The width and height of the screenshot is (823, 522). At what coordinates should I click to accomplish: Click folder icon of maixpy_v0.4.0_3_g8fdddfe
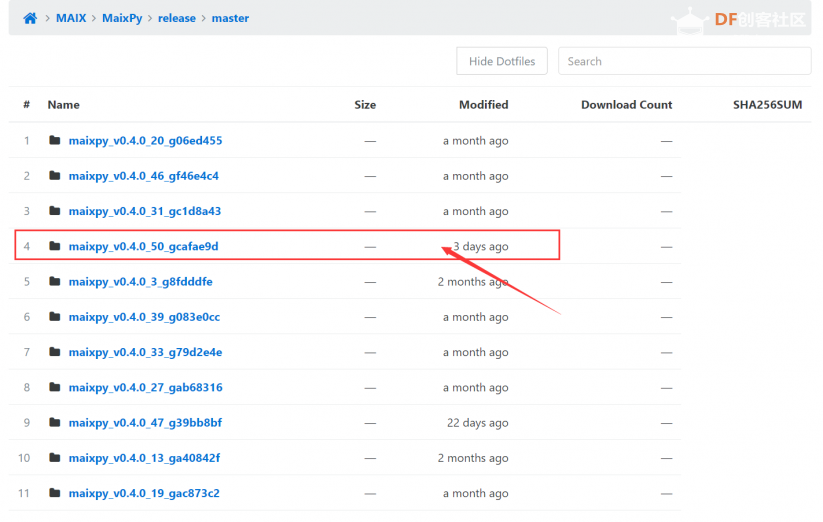tap(55, 281)
